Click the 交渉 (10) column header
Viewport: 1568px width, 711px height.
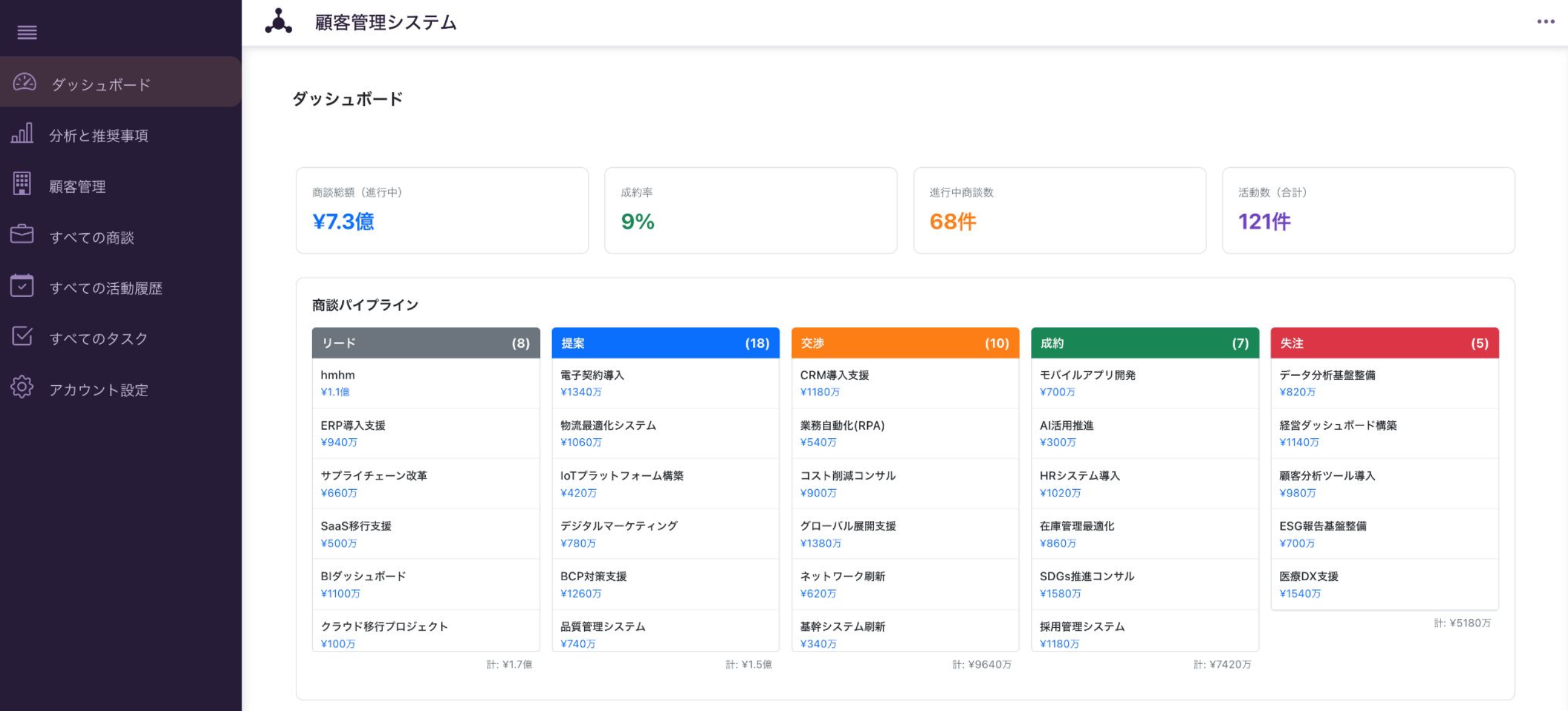tap(905, 343)
